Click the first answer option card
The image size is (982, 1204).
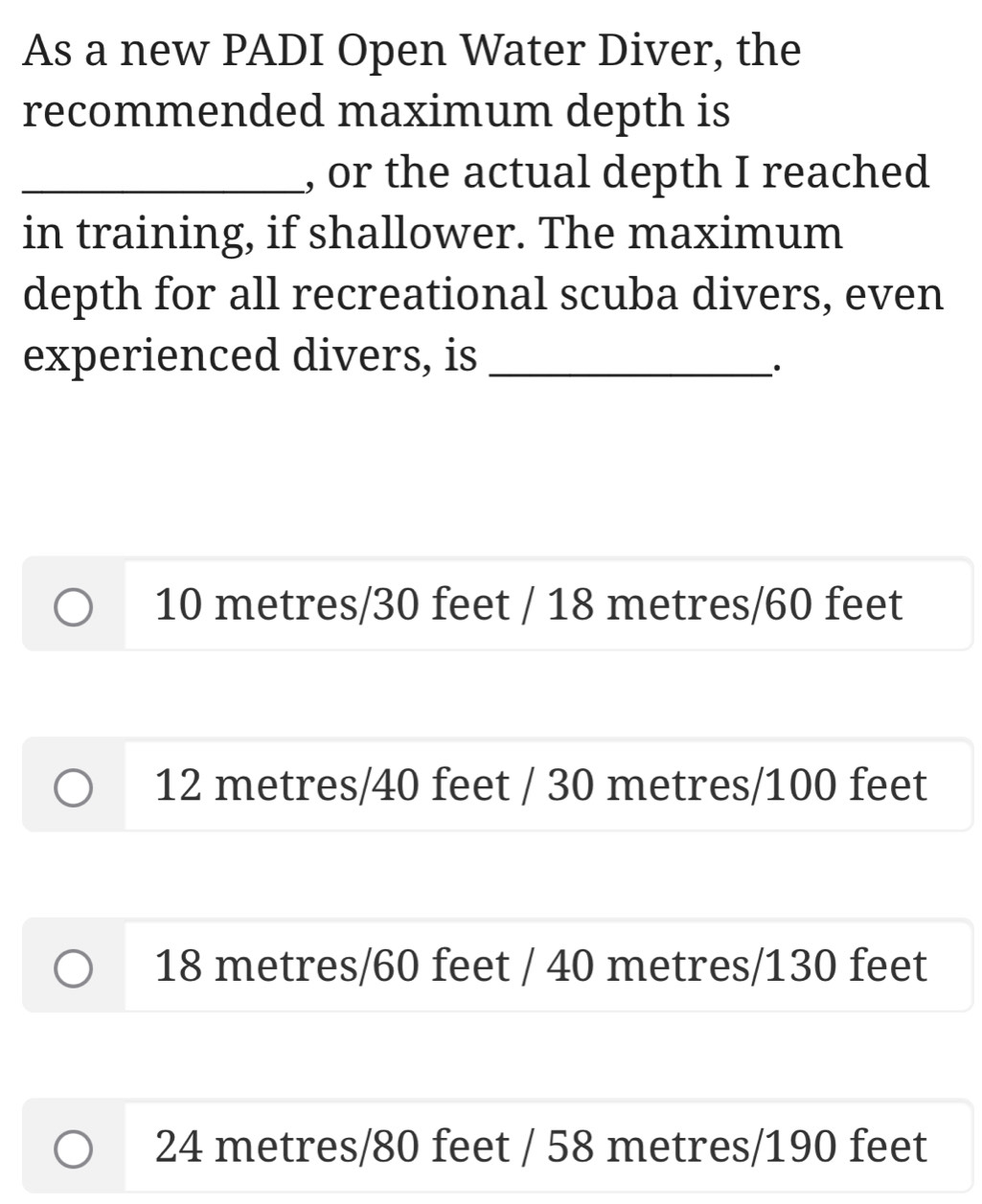(496, 604)
